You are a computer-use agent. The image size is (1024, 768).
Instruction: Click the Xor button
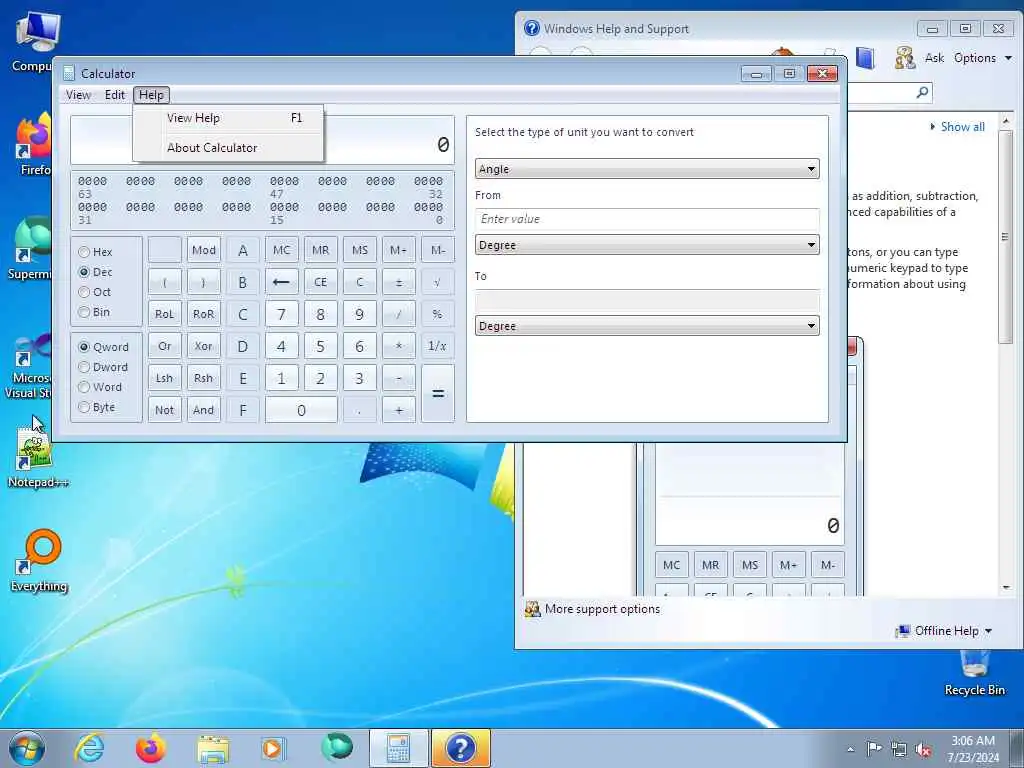tap(204, 346)
